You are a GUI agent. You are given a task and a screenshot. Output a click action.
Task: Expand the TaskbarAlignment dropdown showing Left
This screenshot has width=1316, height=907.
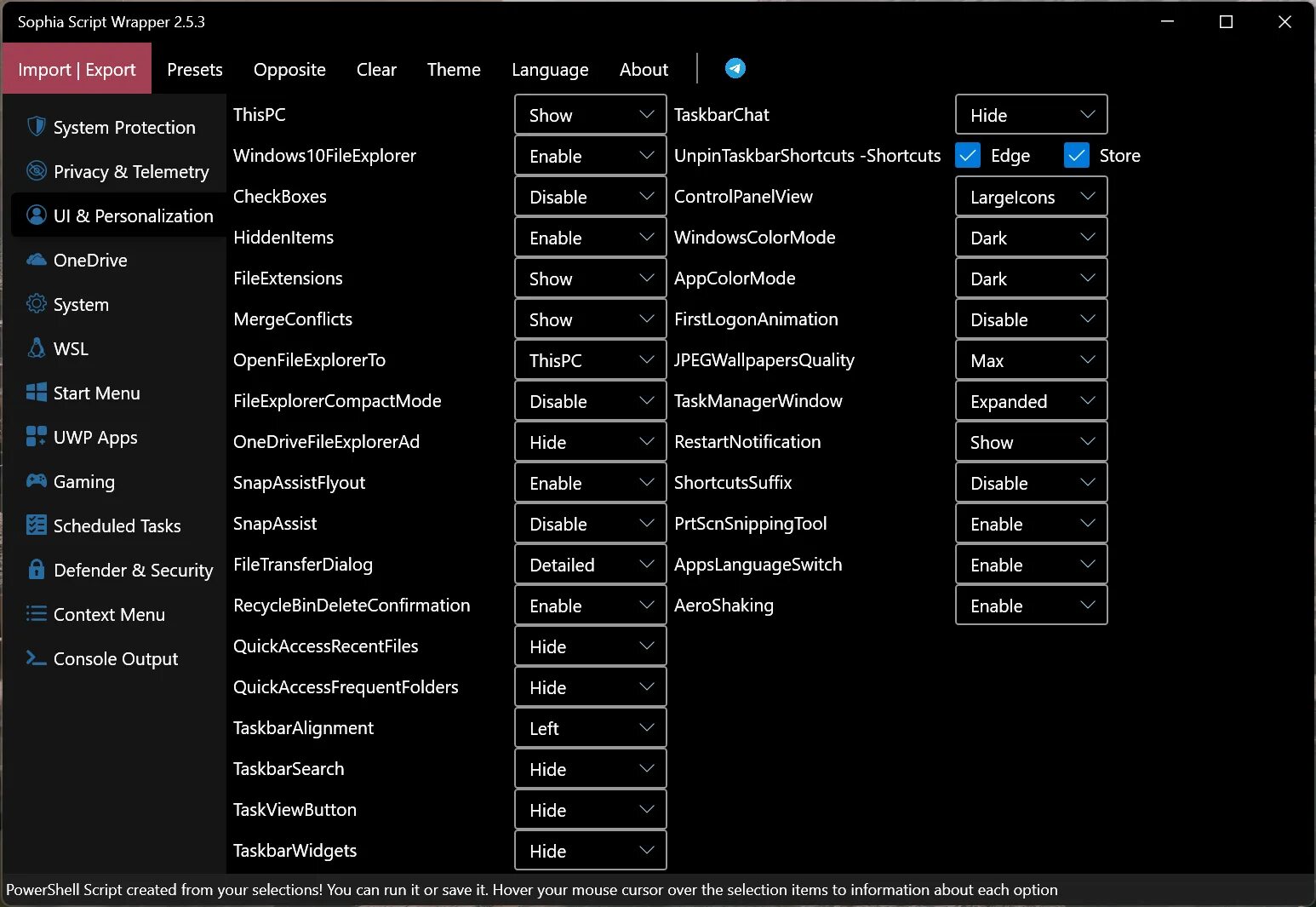pos(590,727)
